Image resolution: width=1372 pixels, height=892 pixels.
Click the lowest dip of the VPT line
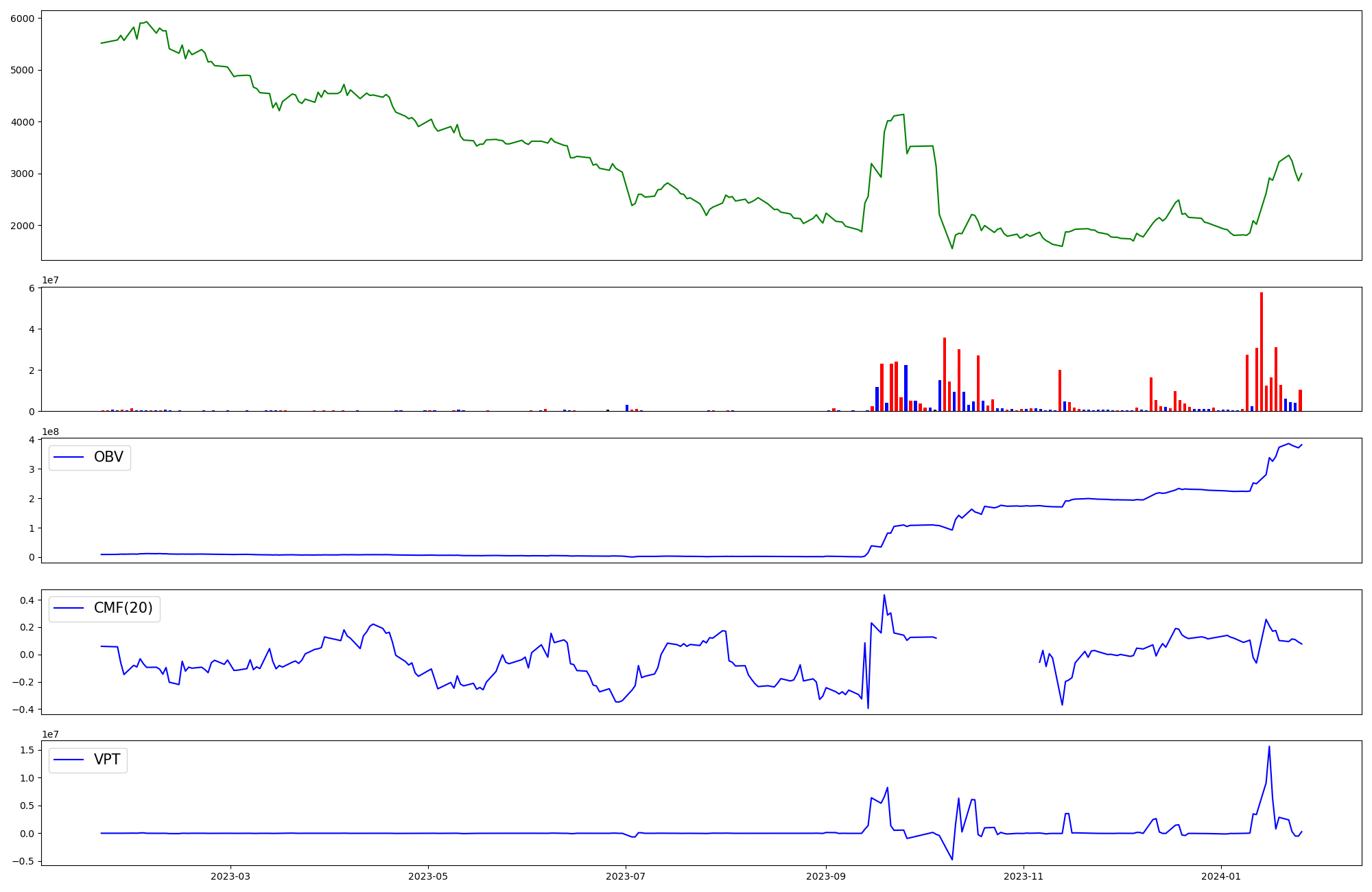pos(952,859)
